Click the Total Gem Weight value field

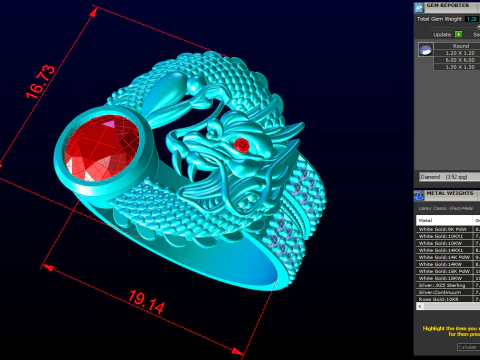[x=472, y=19]
